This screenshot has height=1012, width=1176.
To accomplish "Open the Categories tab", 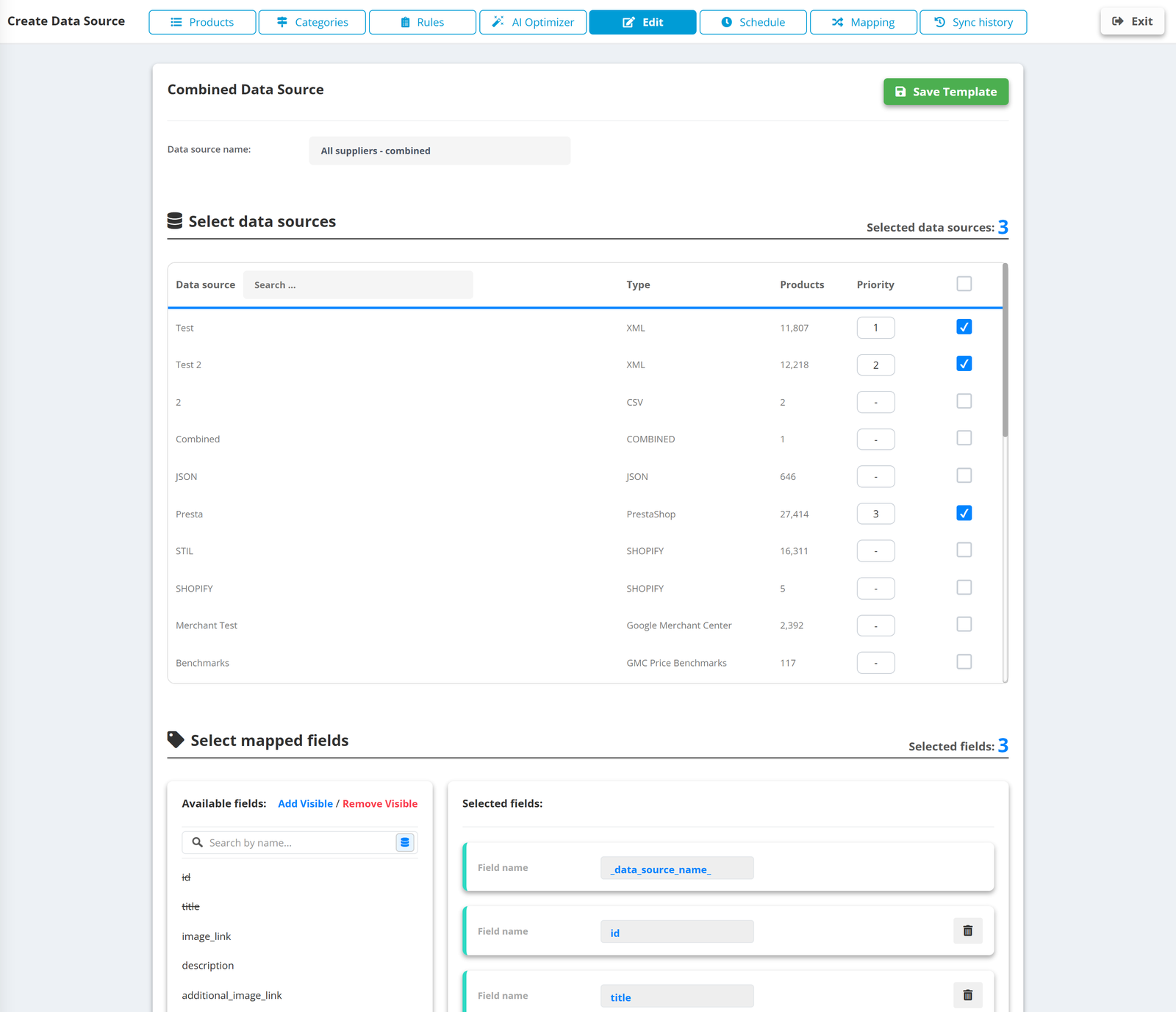I will point(312,22).
